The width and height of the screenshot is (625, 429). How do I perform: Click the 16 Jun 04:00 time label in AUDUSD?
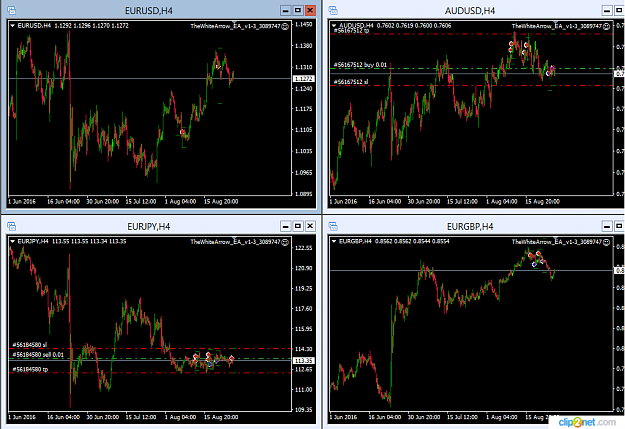(385, 201)
